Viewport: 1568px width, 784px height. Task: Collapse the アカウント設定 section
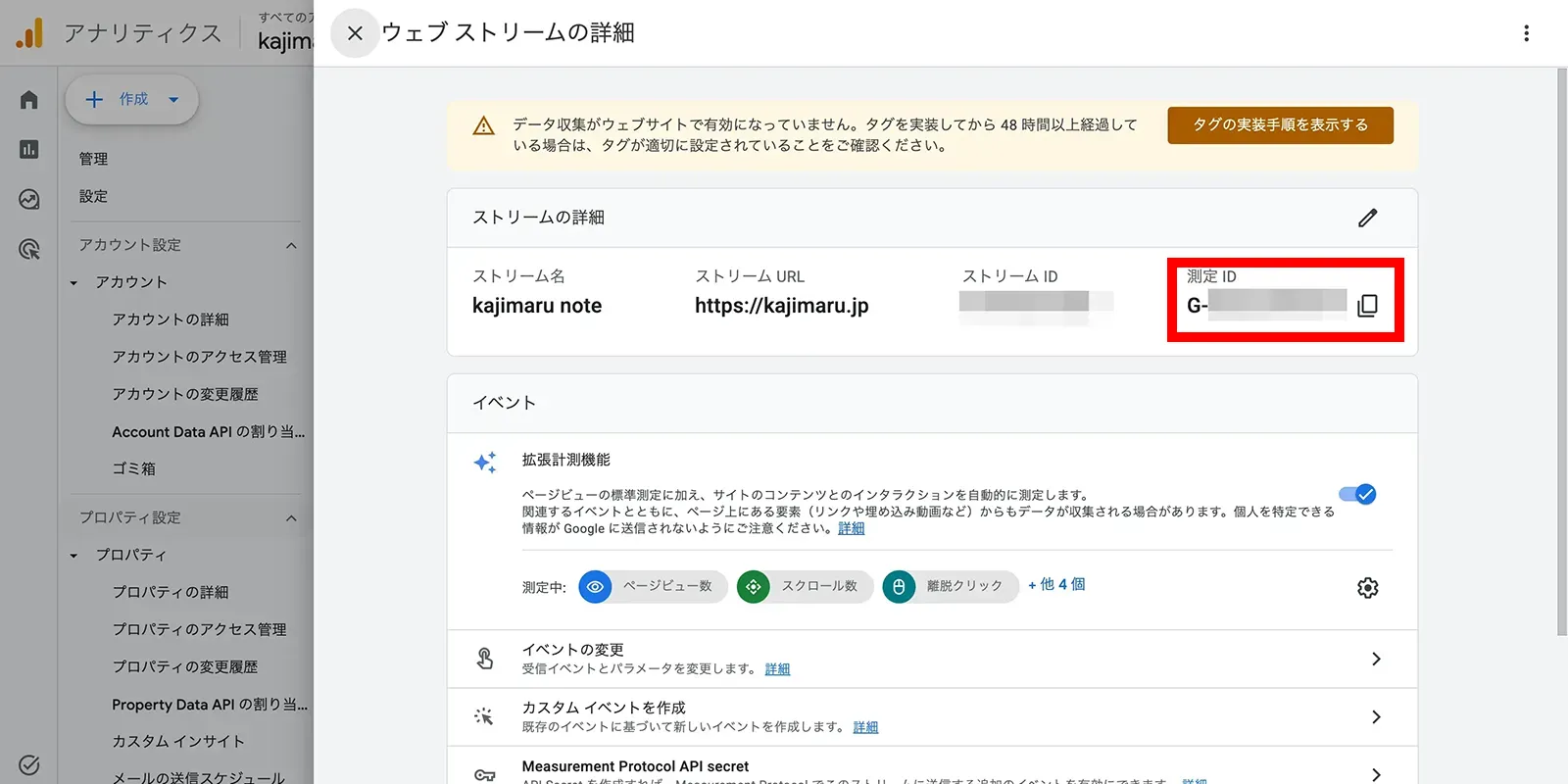(291, 245)
